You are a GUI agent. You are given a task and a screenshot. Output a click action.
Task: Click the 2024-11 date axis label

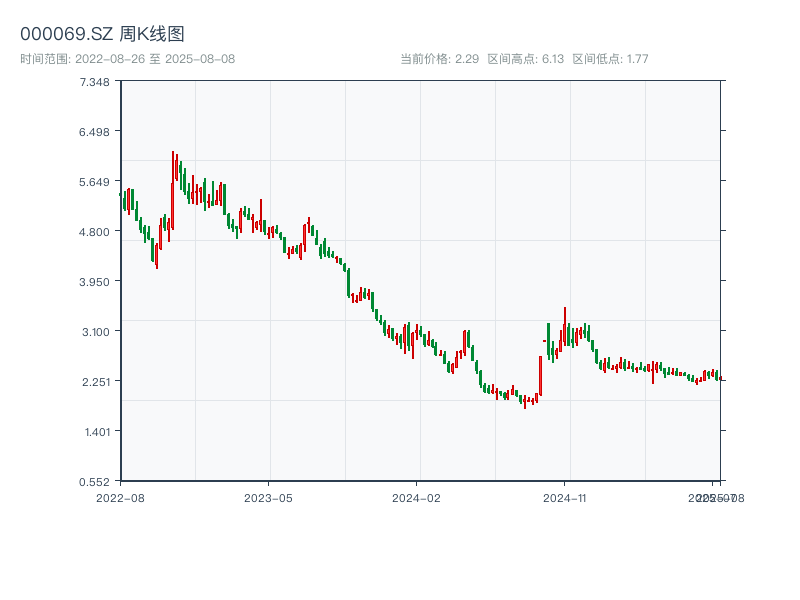coord(566,497)
